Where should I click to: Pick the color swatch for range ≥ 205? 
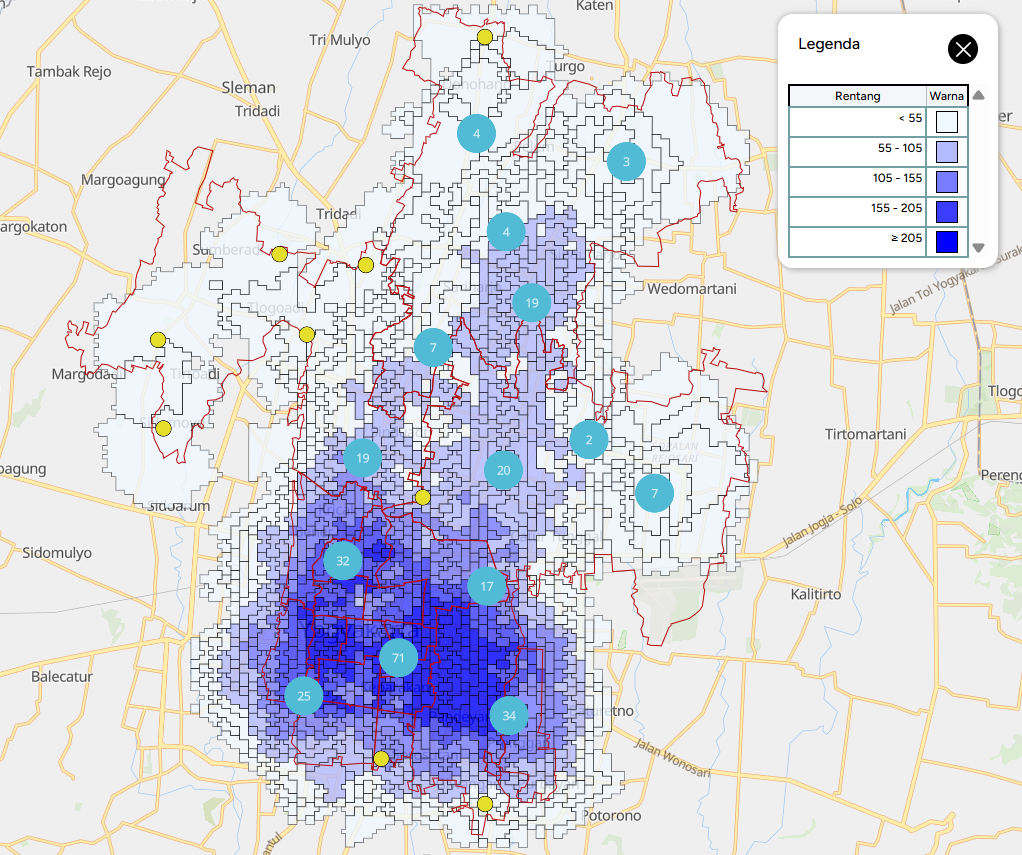[x=946, y=242]
